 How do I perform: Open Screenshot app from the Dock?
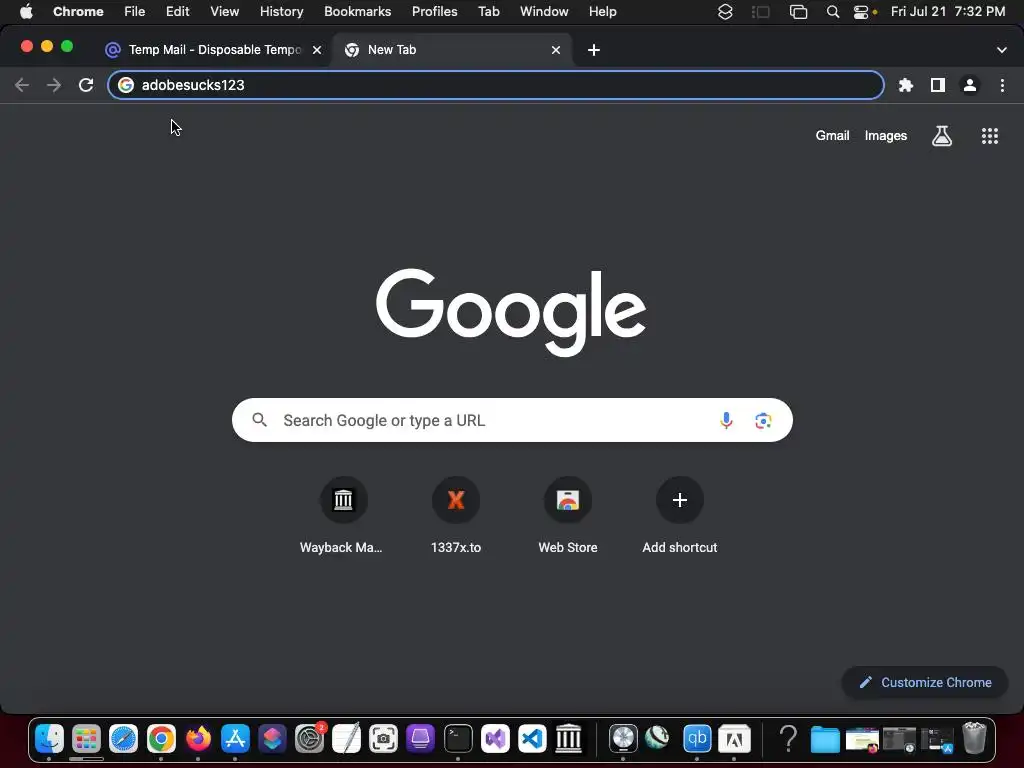(383, 739)
